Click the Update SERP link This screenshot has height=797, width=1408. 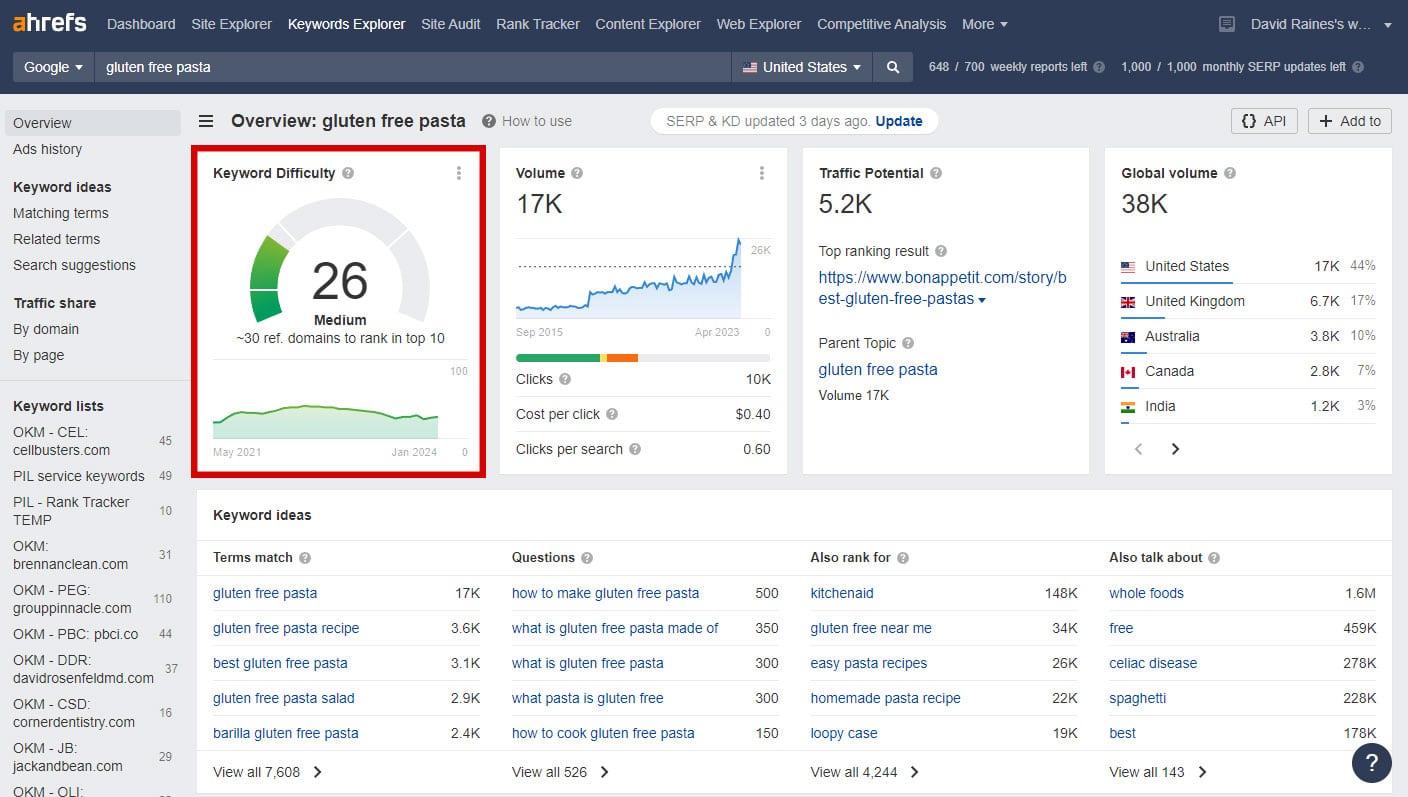coord(899,121)
